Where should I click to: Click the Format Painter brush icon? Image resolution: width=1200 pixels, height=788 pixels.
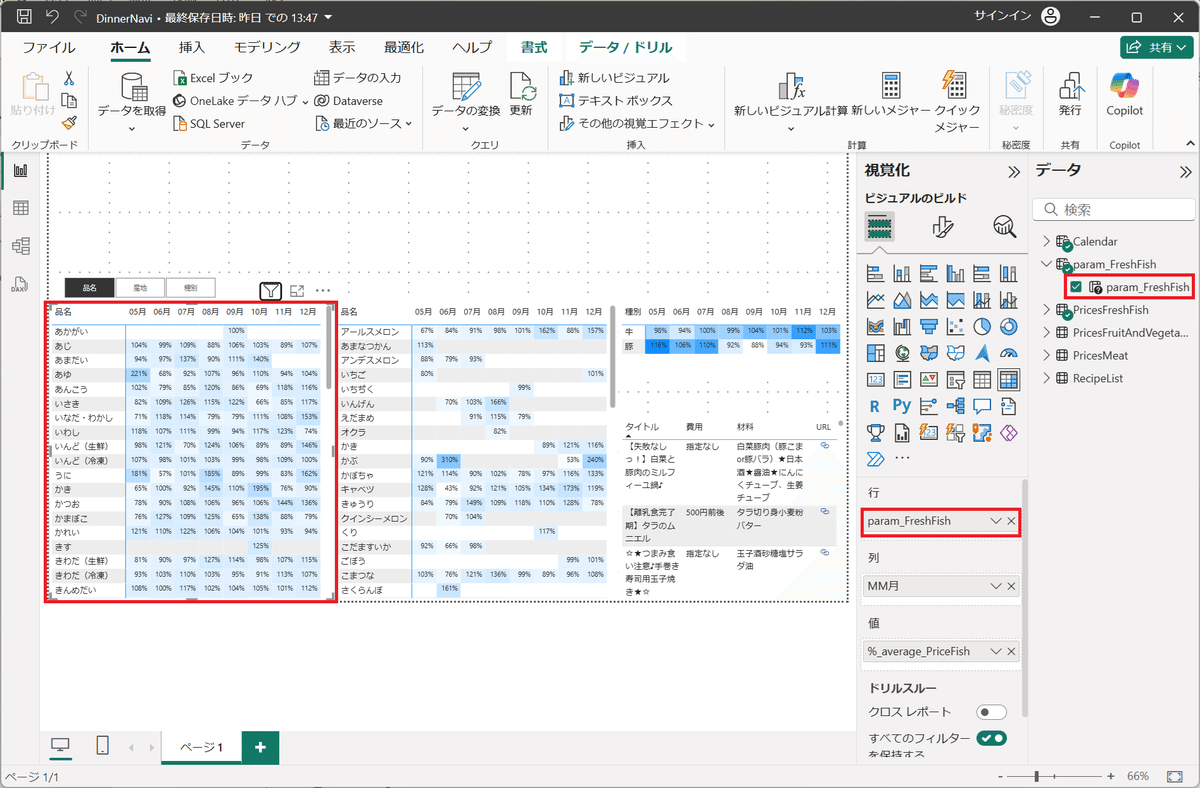[69, 122]
